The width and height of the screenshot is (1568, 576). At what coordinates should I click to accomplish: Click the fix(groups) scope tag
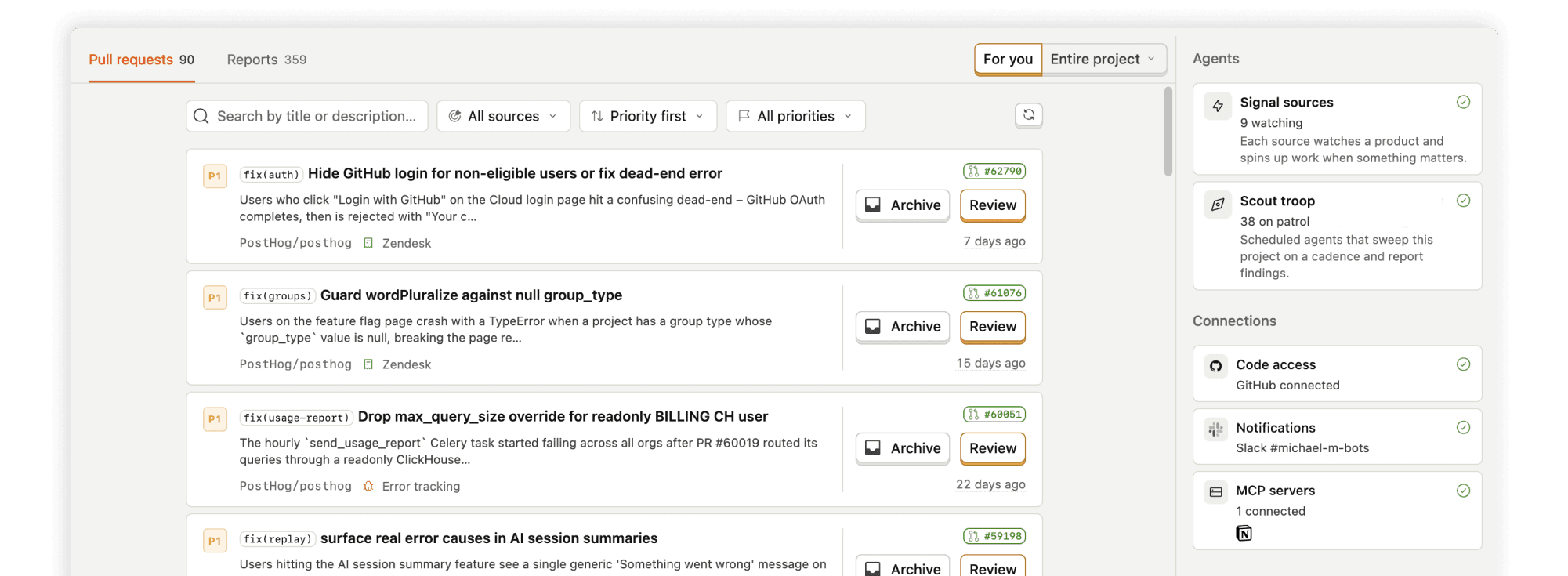[277, 295]
